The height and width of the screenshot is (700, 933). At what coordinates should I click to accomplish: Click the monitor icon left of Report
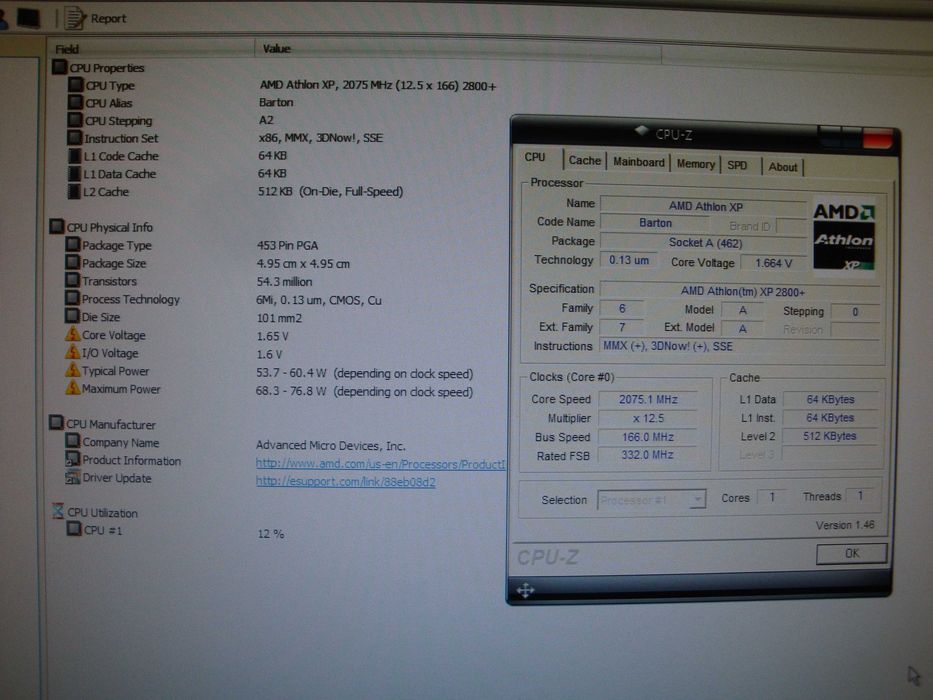[28, 17]
